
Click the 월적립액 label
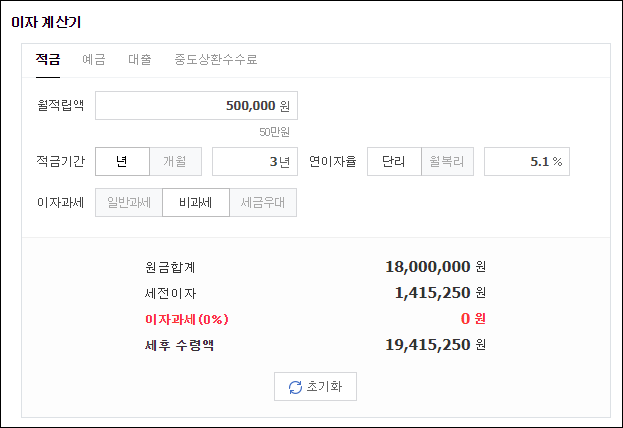(x=60, y=105)
